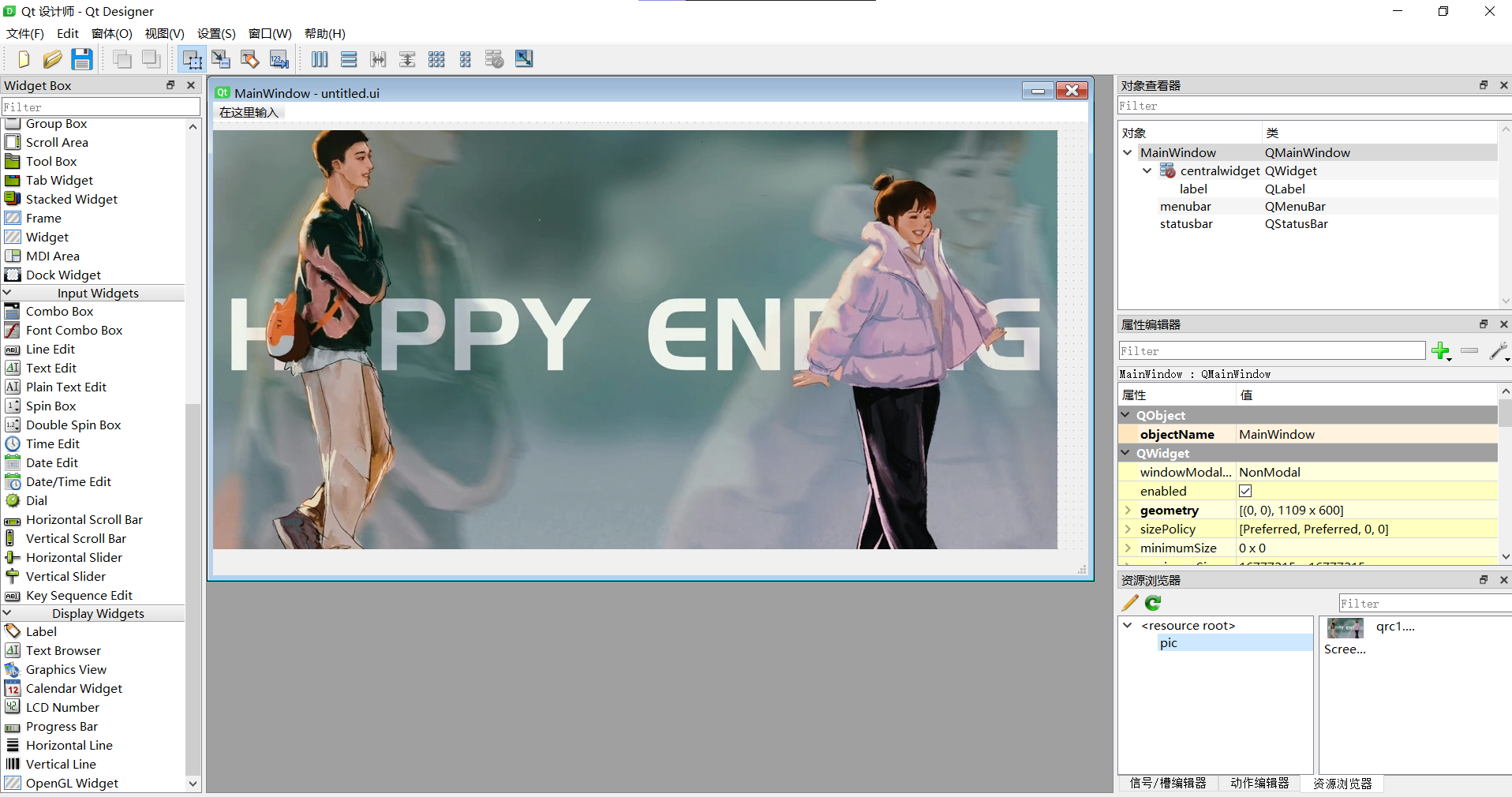Expand the geometry property
This screenshot has width=1512, height=797.
click(x=1128, y=511)
